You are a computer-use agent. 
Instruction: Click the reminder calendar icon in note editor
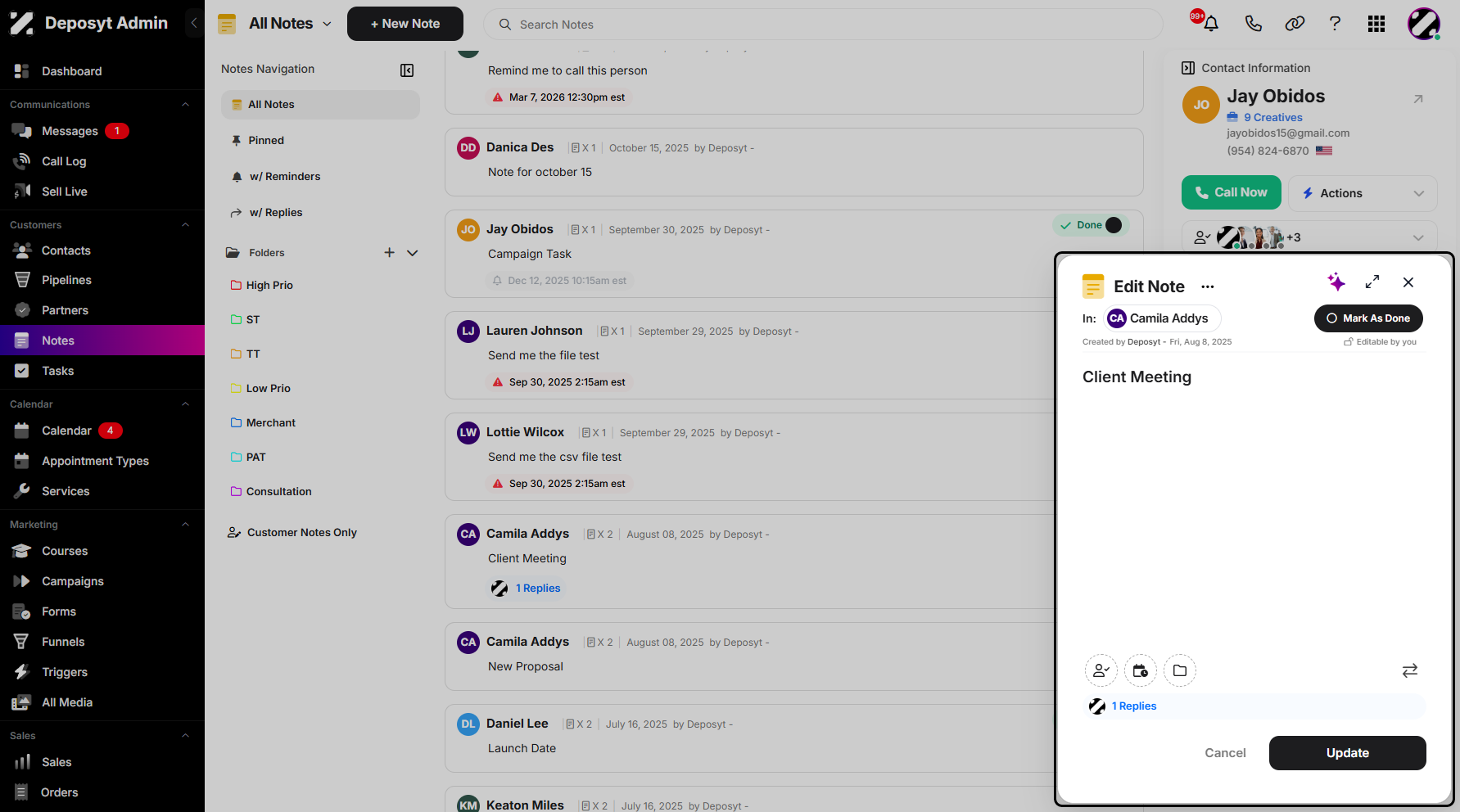pos(1141,671)
